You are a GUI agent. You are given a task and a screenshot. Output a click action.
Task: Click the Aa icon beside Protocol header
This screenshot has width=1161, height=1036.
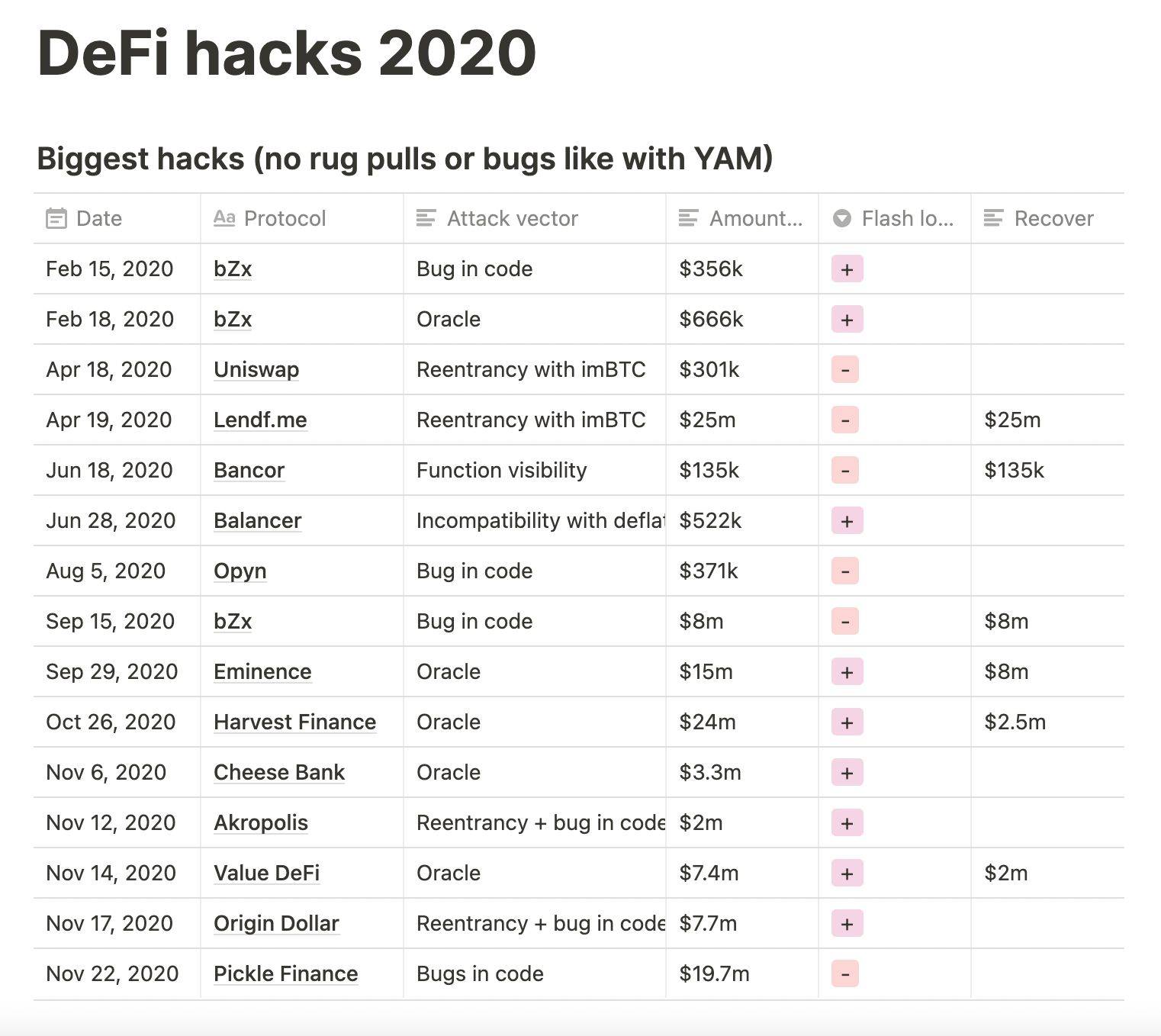(224, 218)
